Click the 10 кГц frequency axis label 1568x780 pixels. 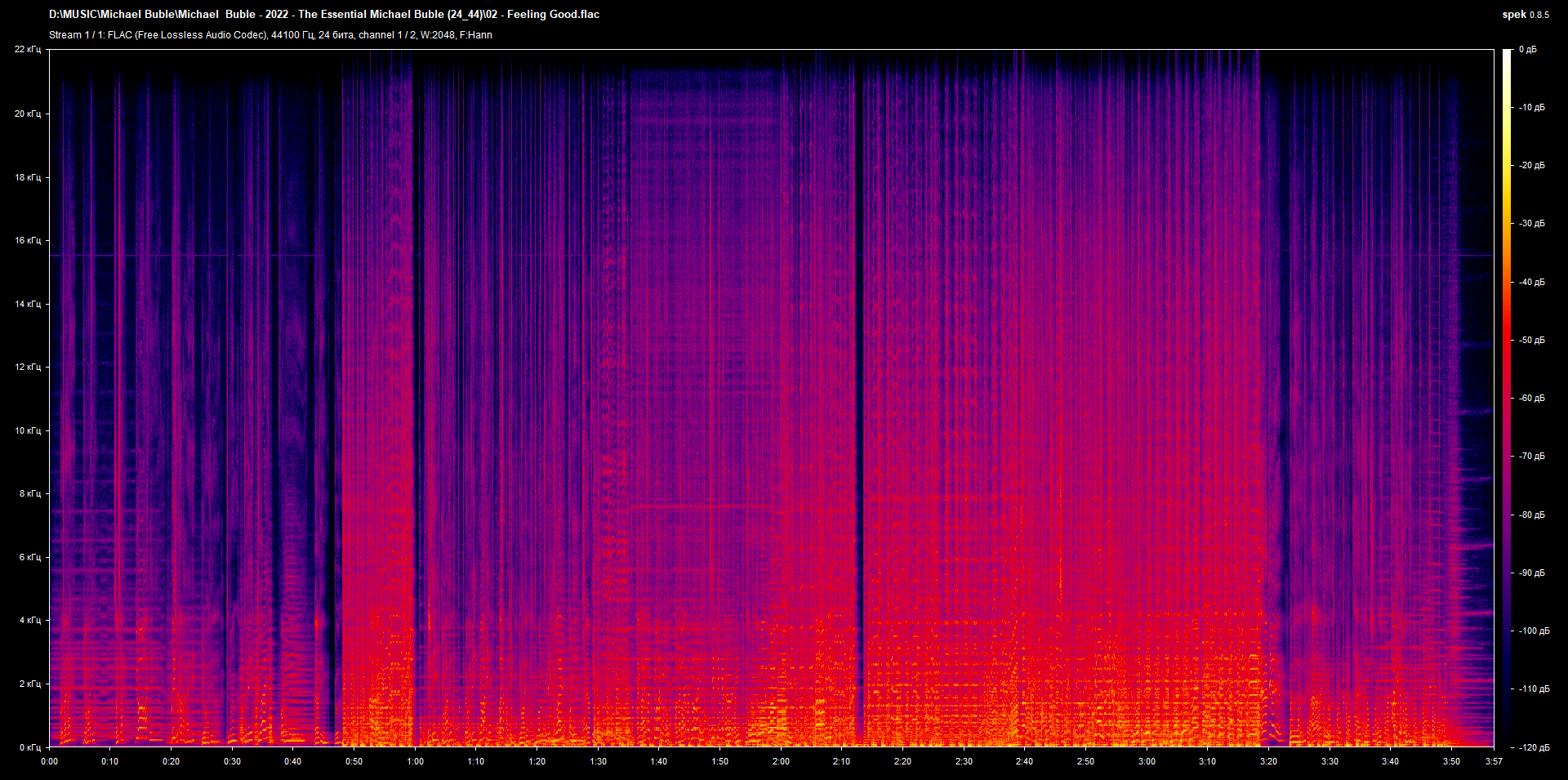(x=28, y=430)
